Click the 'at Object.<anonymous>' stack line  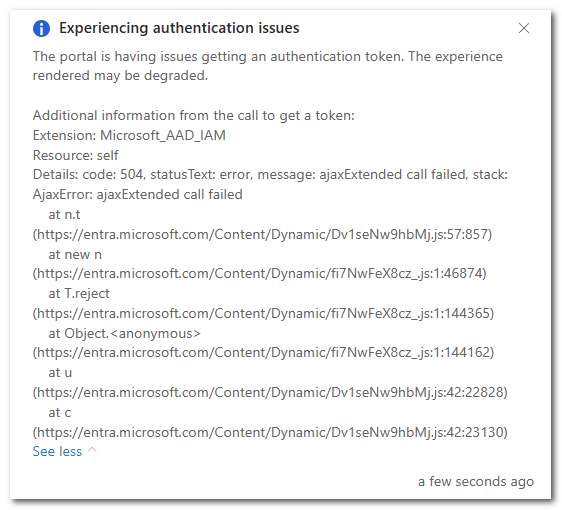[x=124, y=334]
